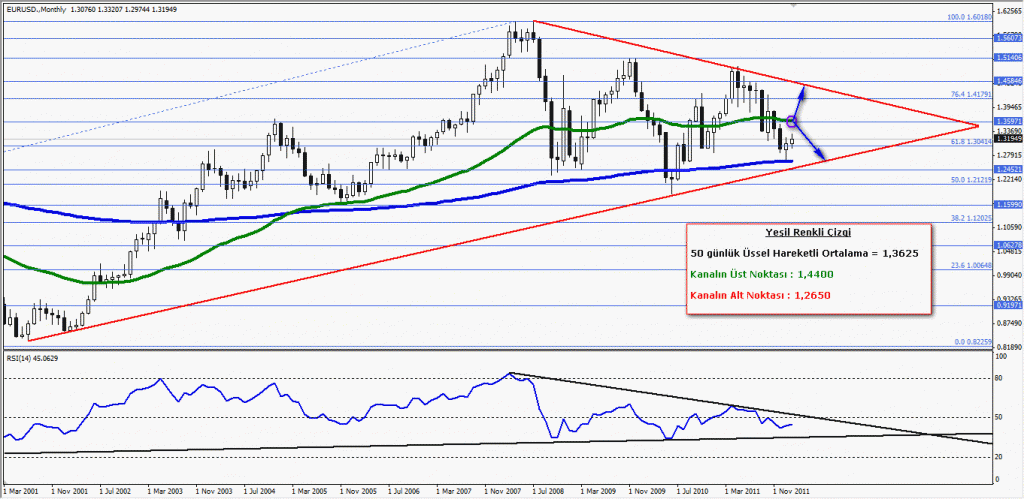Click the purple circle marker on the chart
This screenshot has height=499, width=1024.
point(792,121)
